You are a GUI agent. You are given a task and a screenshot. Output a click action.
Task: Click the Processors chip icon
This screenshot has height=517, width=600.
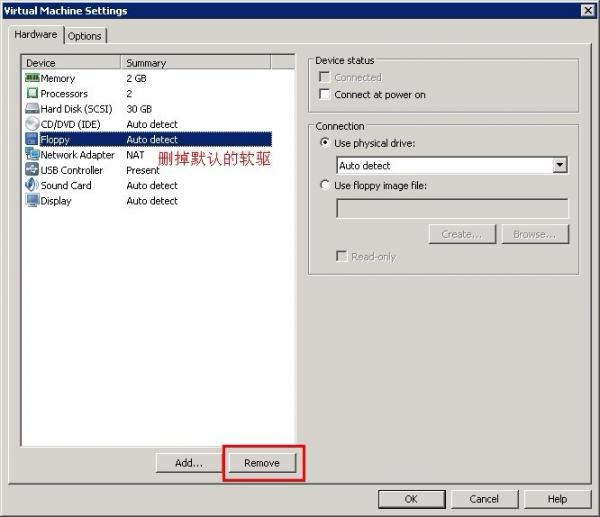[33, 93]
